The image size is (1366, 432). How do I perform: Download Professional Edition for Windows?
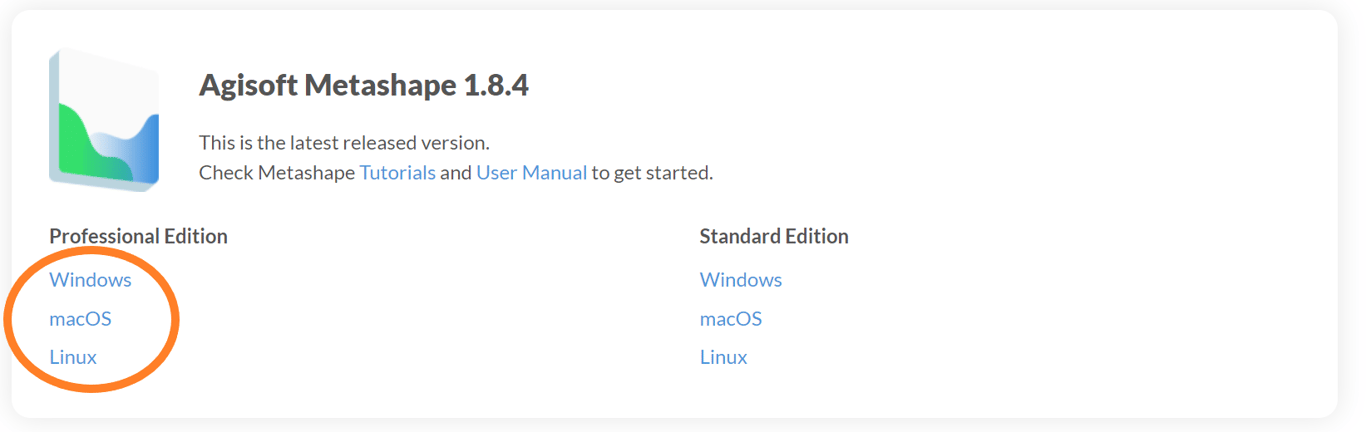point(90,279)
